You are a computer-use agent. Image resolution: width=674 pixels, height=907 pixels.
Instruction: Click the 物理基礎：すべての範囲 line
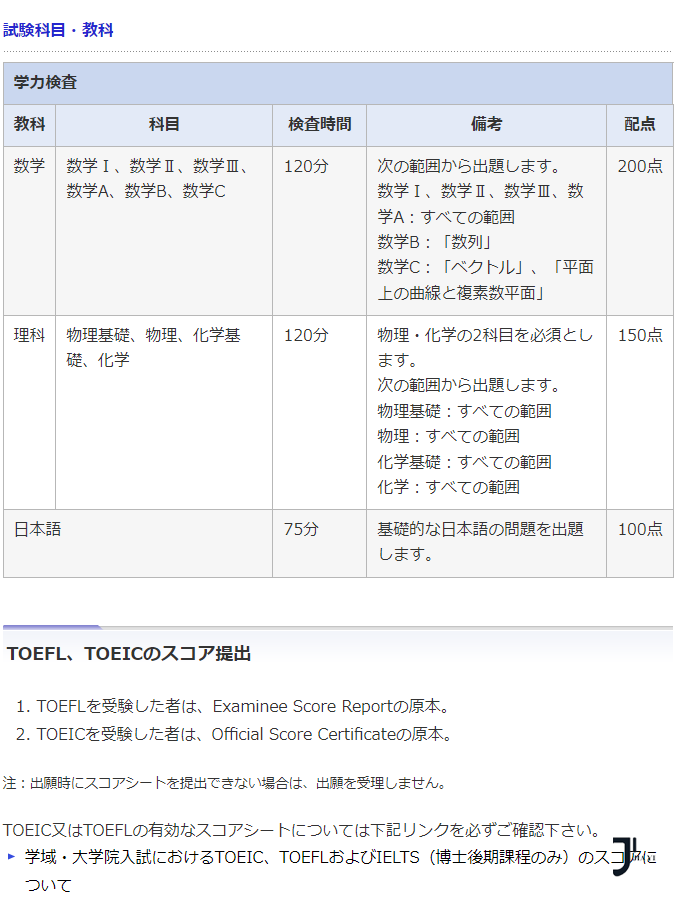click(465, 411)
